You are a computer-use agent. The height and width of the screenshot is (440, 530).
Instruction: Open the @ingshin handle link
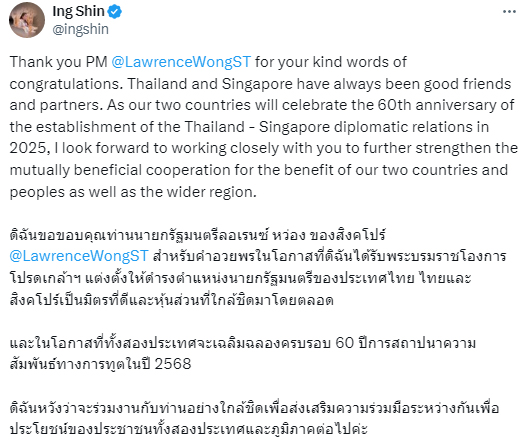click(x=80, y=29)
